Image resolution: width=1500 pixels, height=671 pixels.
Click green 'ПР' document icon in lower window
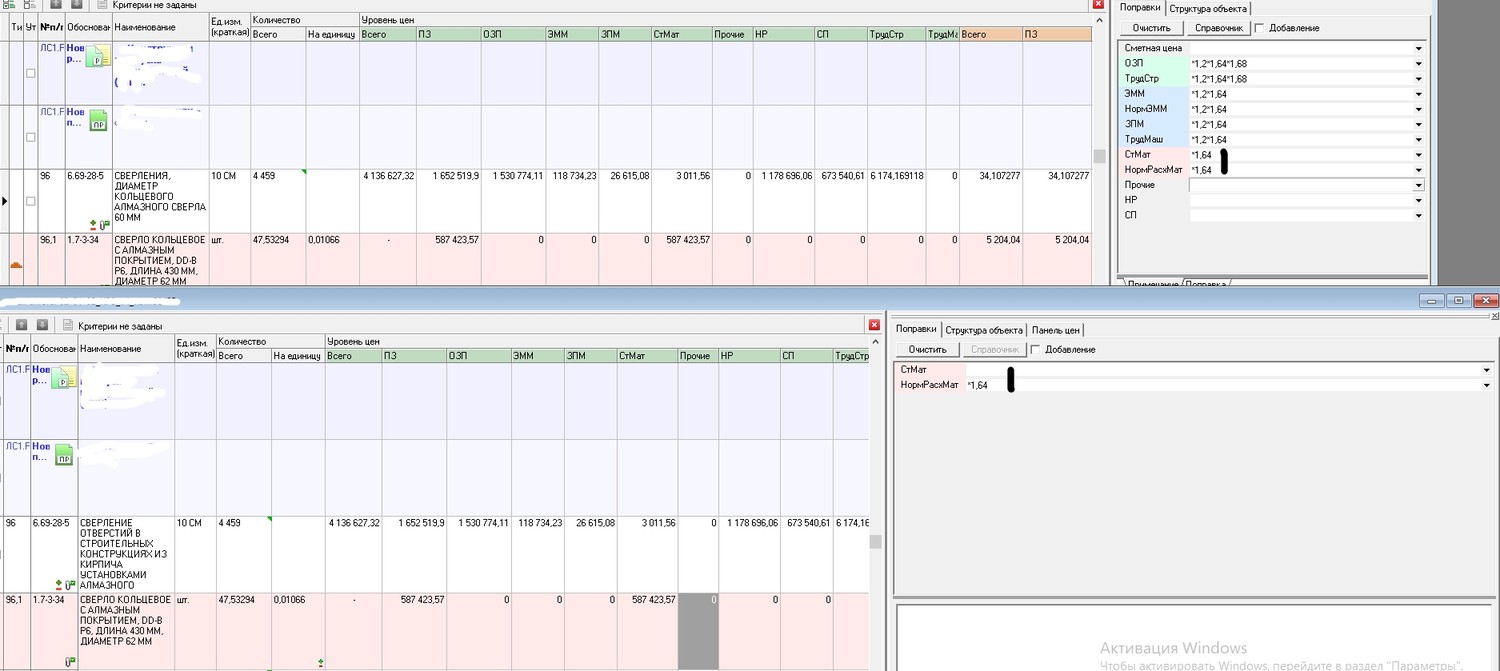pyautogui.click(x=65, y=455)
